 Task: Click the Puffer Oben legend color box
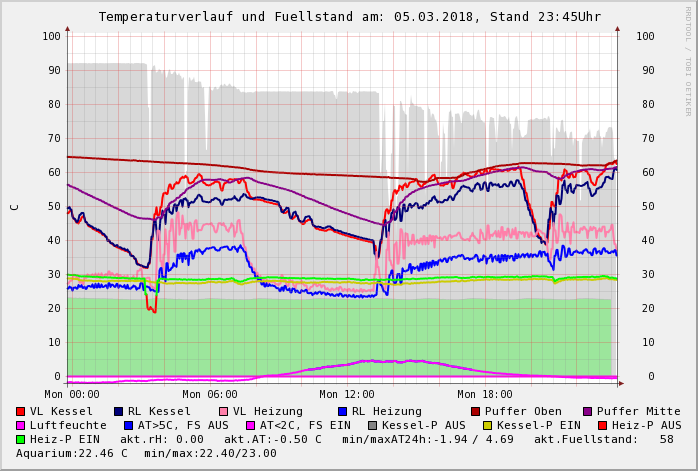[475, 411]
